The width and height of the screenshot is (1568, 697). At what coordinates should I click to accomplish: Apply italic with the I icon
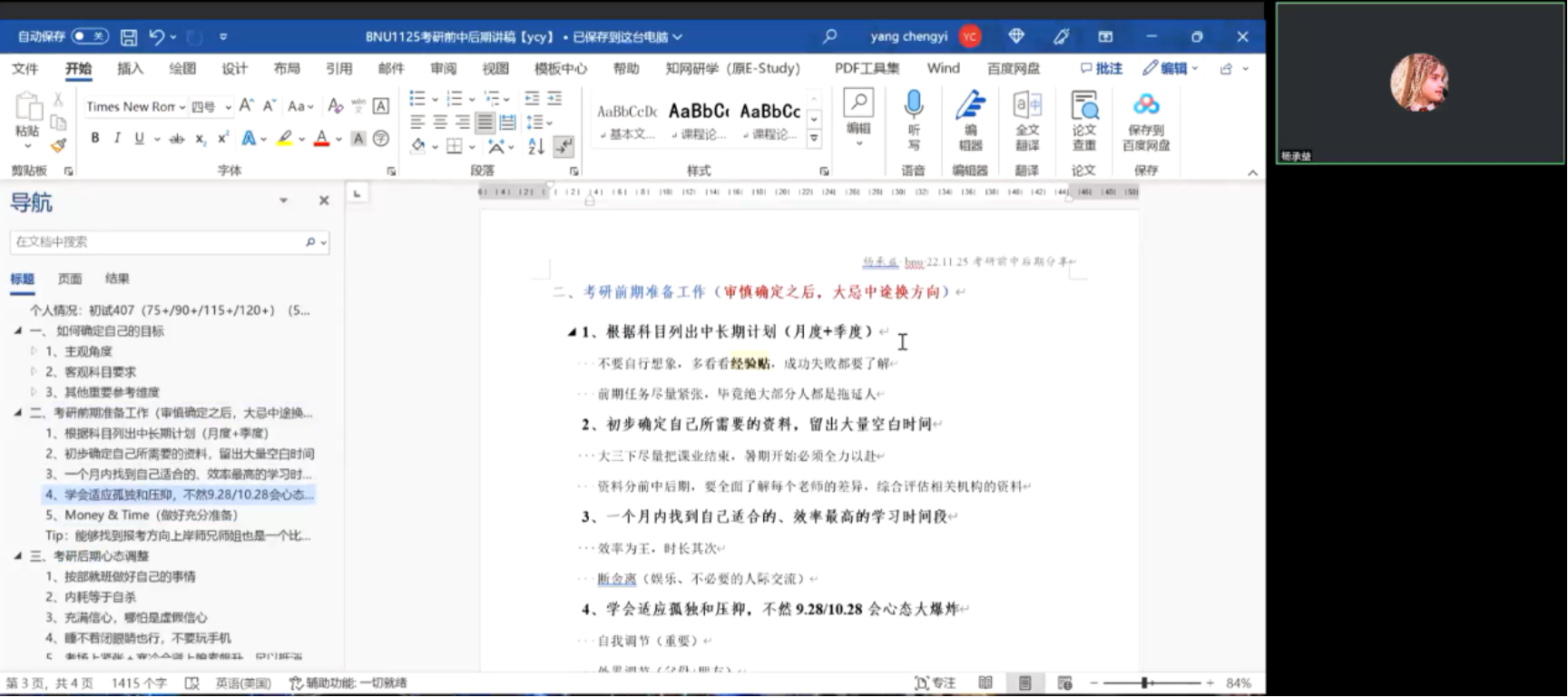(117, 138)
